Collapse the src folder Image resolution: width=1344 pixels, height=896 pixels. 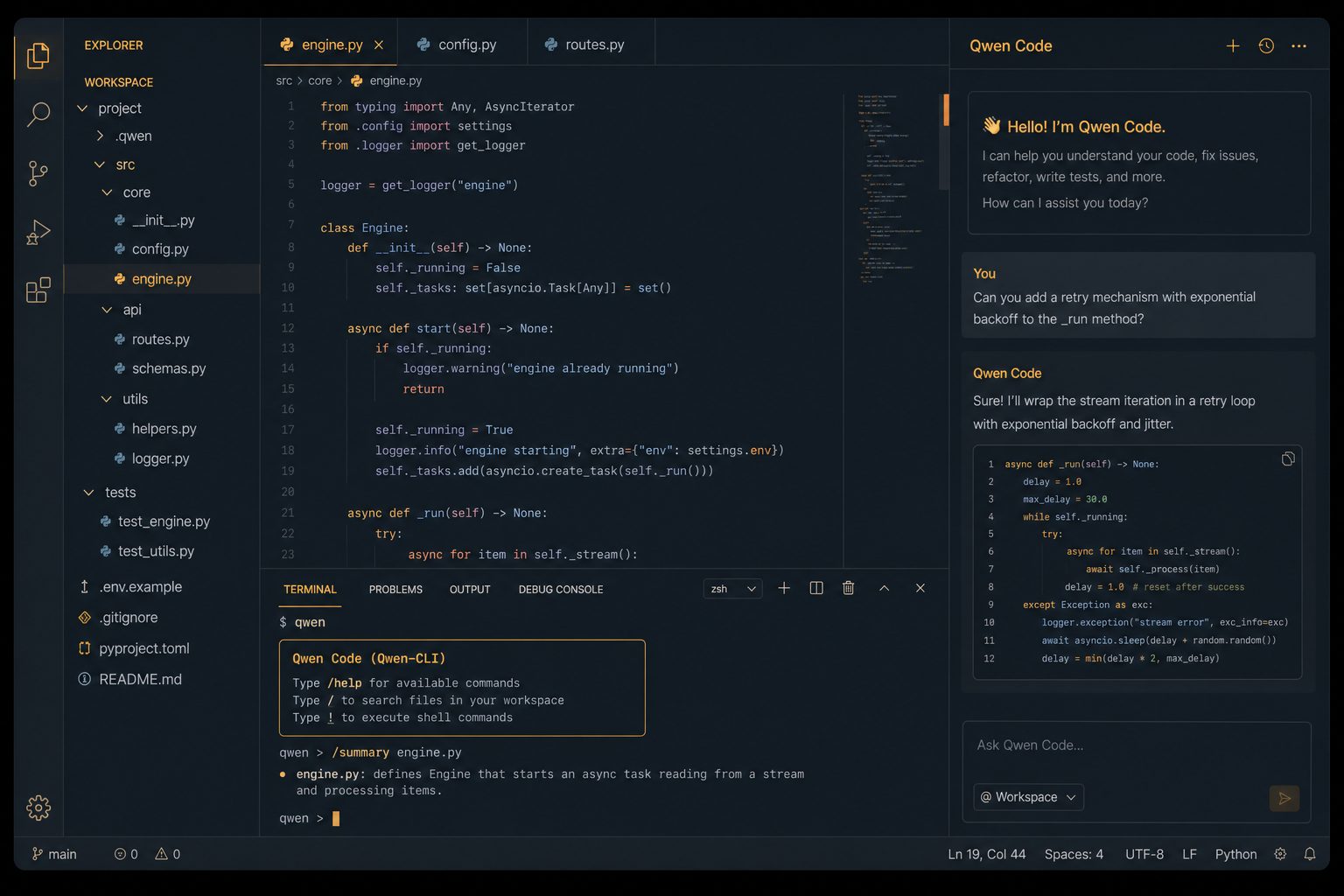pyautogui.click(x=100, y=164)
